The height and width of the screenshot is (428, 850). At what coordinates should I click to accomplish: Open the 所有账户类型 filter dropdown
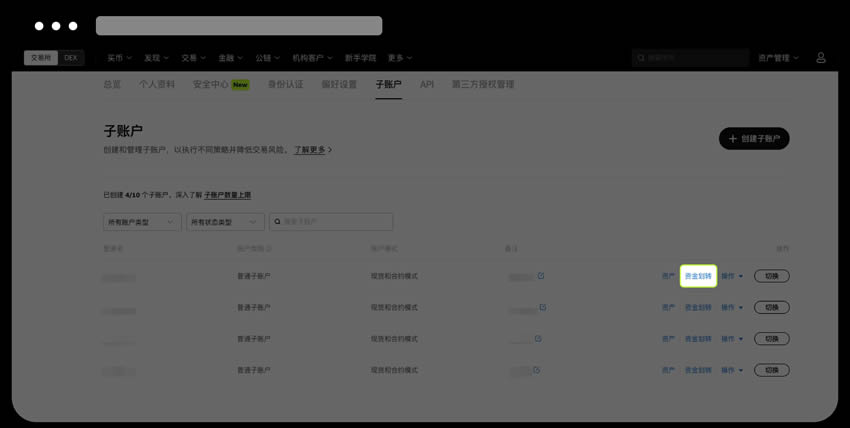pyautogui.click(x=142, y=222)
